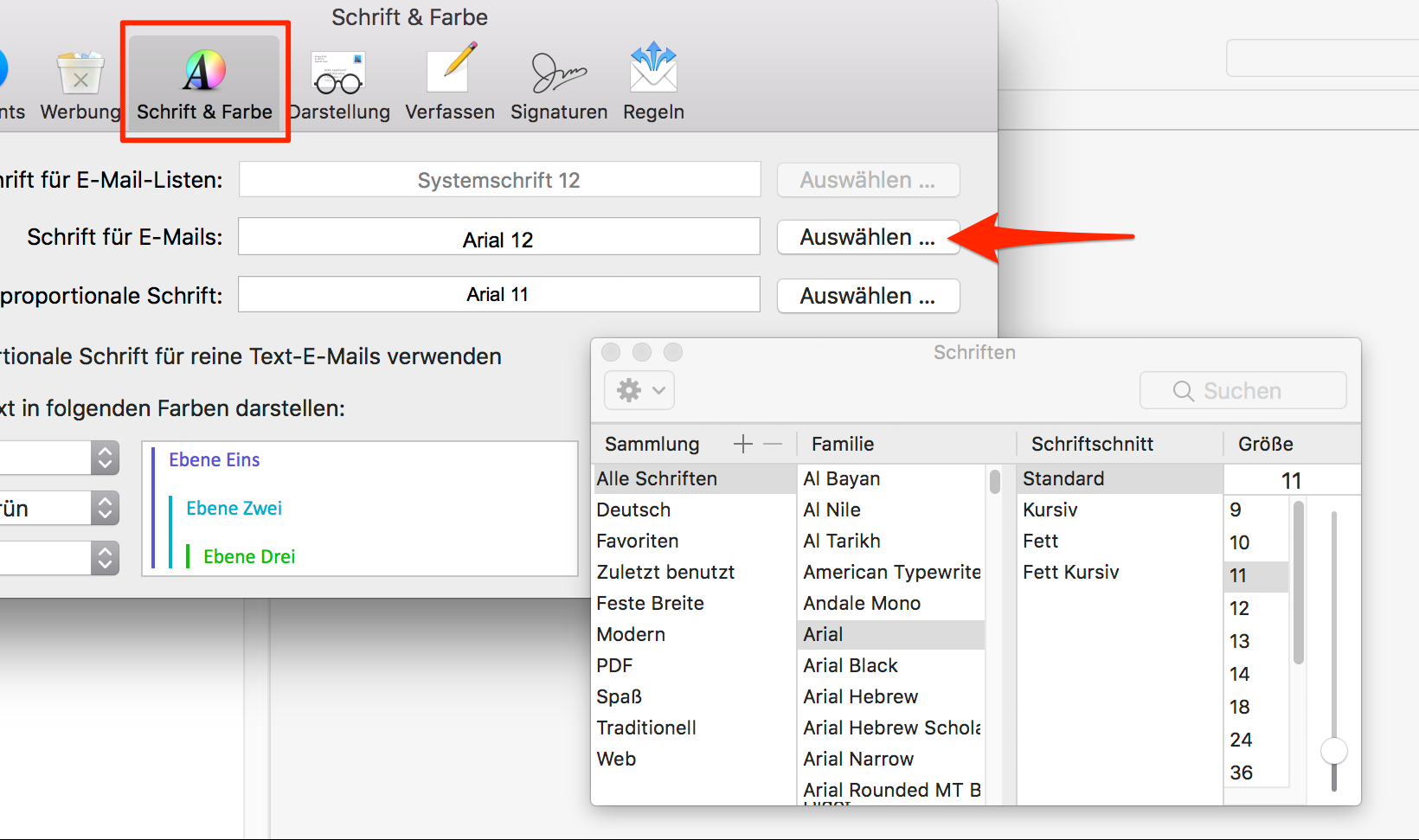Click the Ebene Drei quote preview
Image resolution: width=1419 pixels, height=840 pixels.
pyautogui.click(x=249, y=557)
